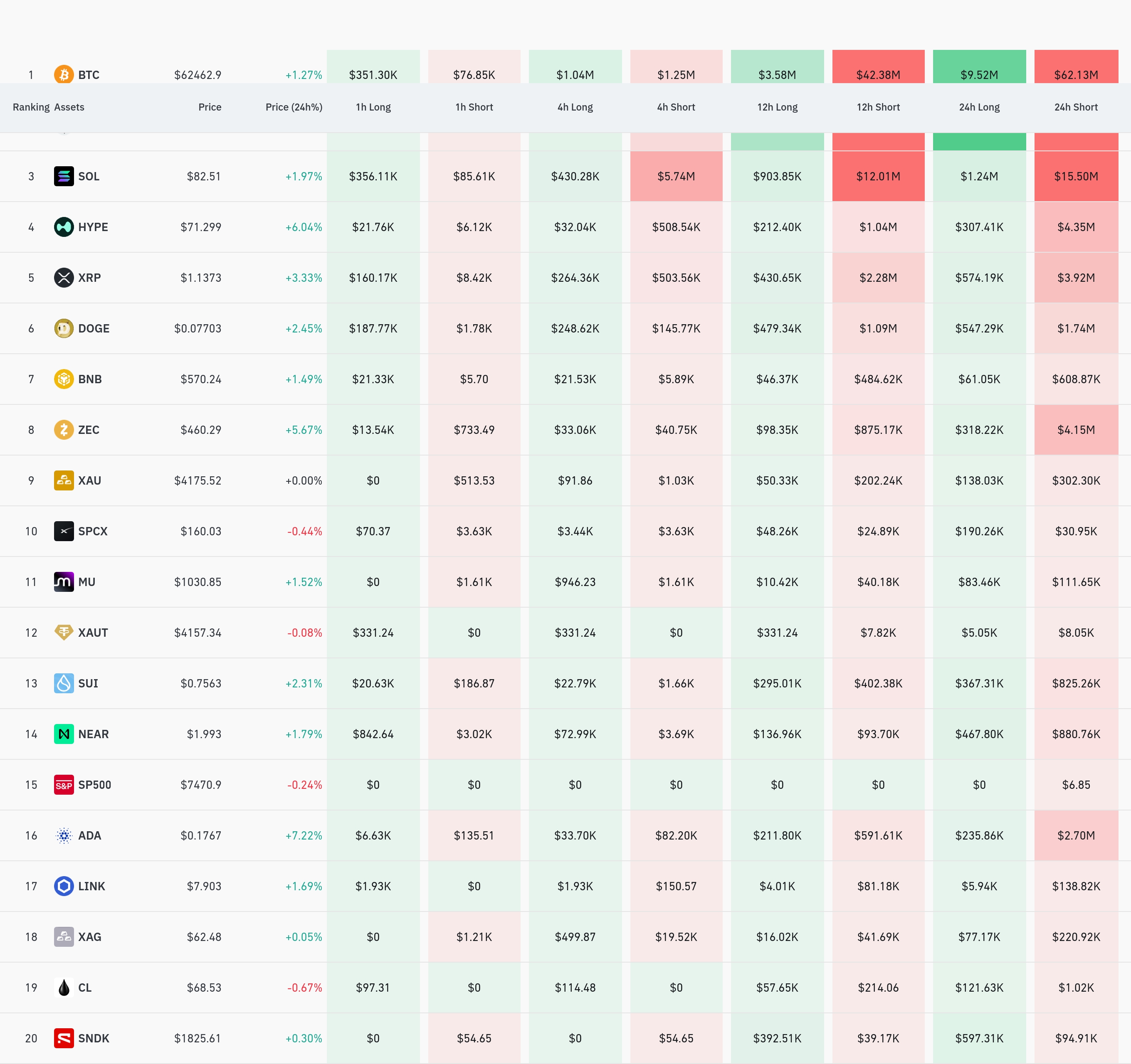Image resolution: width=1131 pixels, height=1064 pixels.
Task: Click the BTC Bitcoin coin icon
Action: click(64, 74)
